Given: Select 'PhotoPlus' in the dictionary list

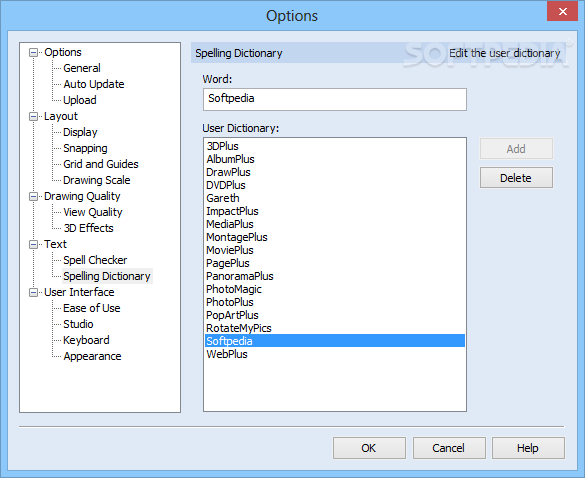Looking at the screenshot, I should coord(334,302).
